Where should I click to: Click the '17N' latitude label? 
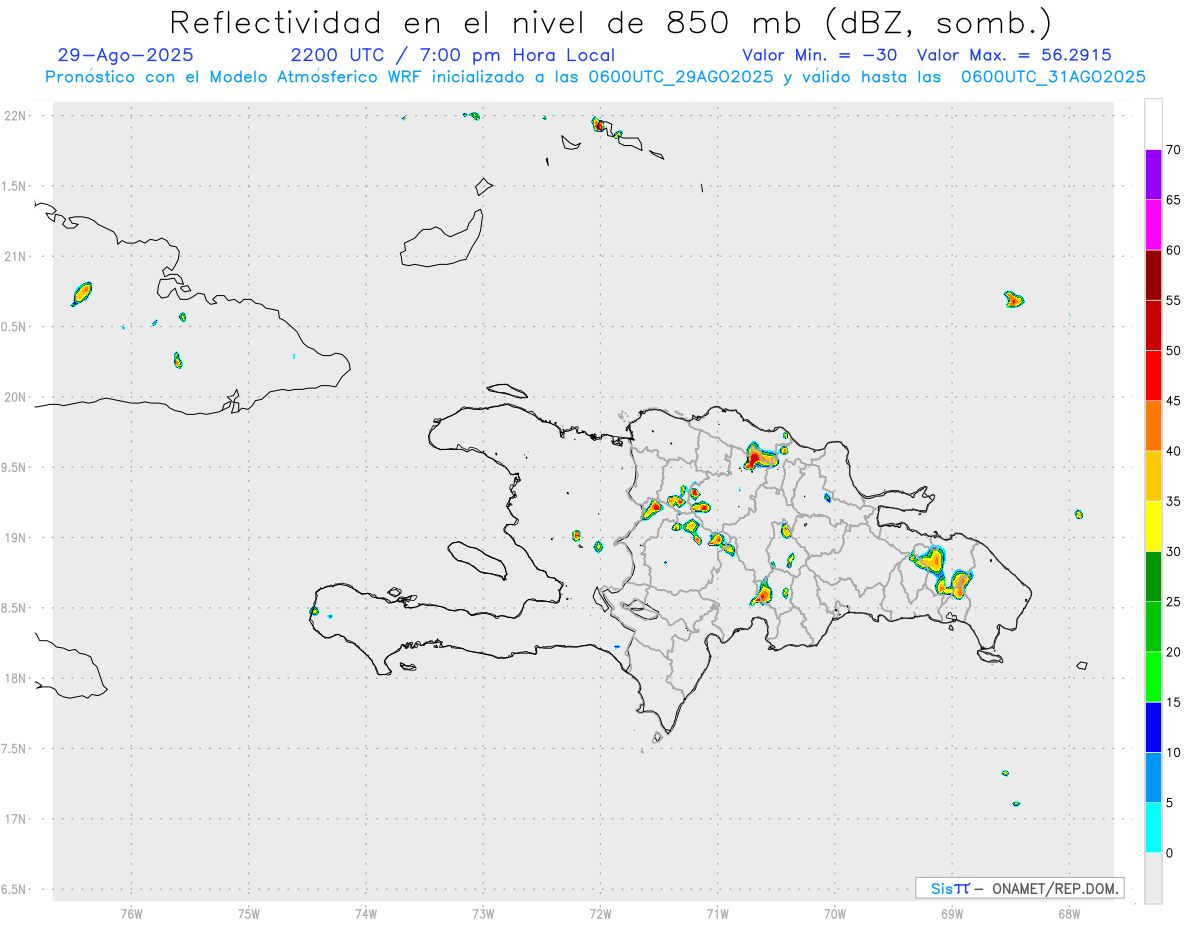coord(14,819)
